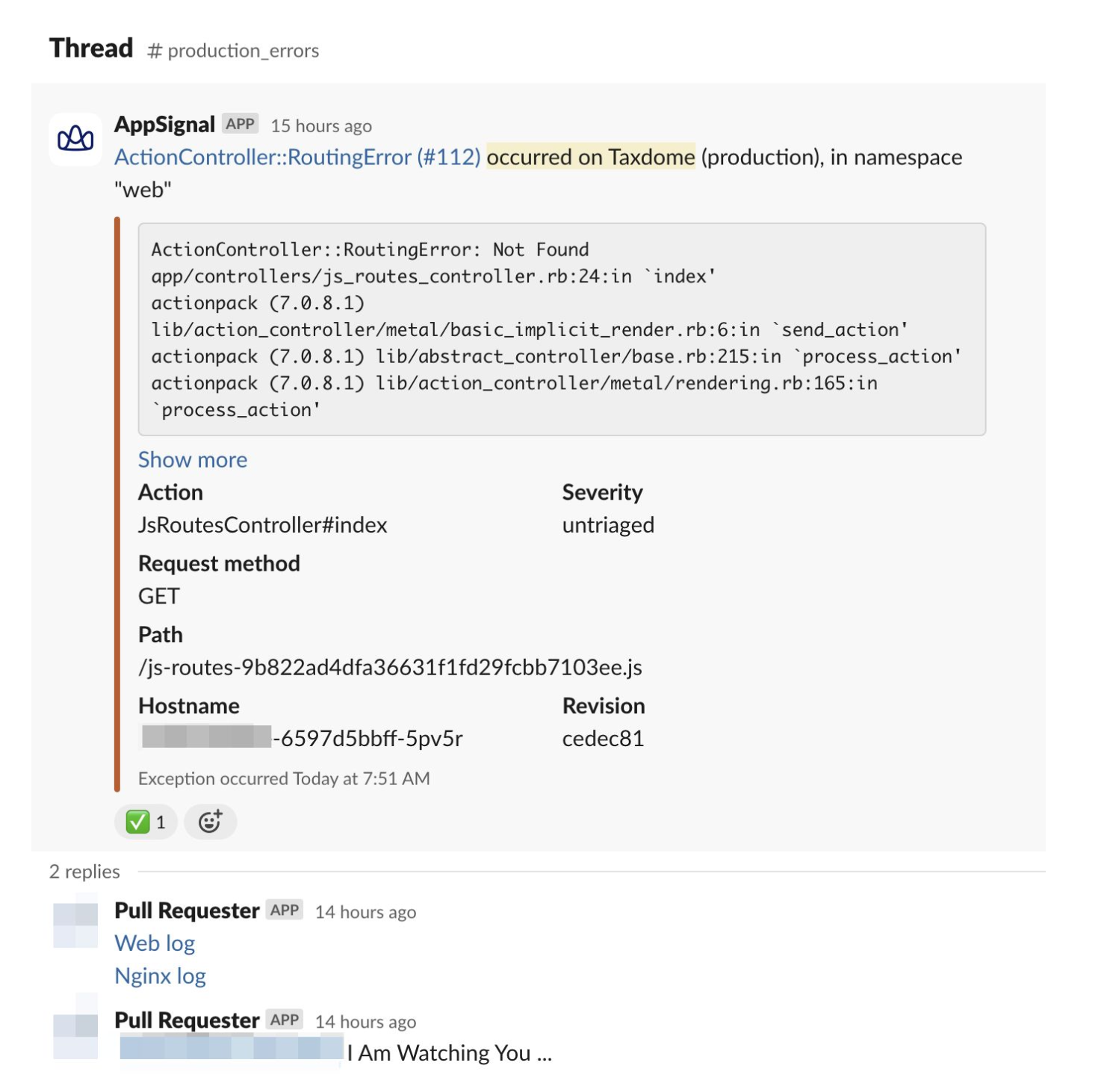Screen dimensions: 1110x1092
Task: Click the second Pull Requester name
Action: [187, 1020]
